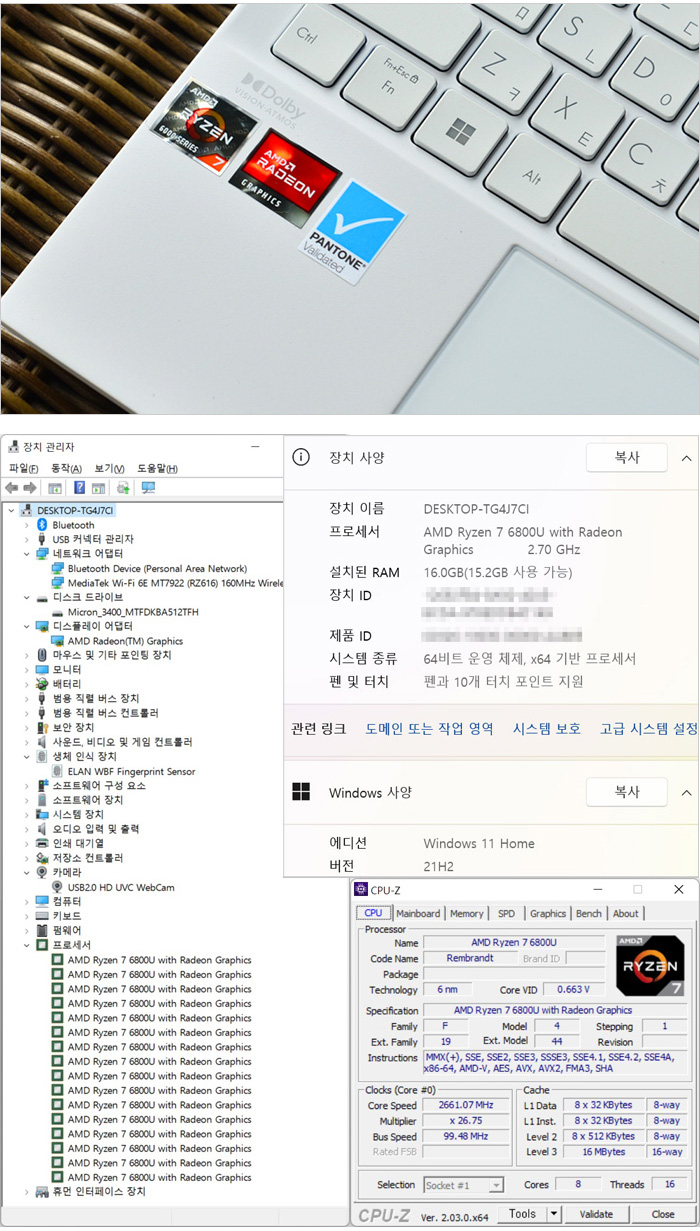This screenshot has width=700, height=1231.
Task: Click the blue Help icon in toolbar
Action: coord(79,488)
